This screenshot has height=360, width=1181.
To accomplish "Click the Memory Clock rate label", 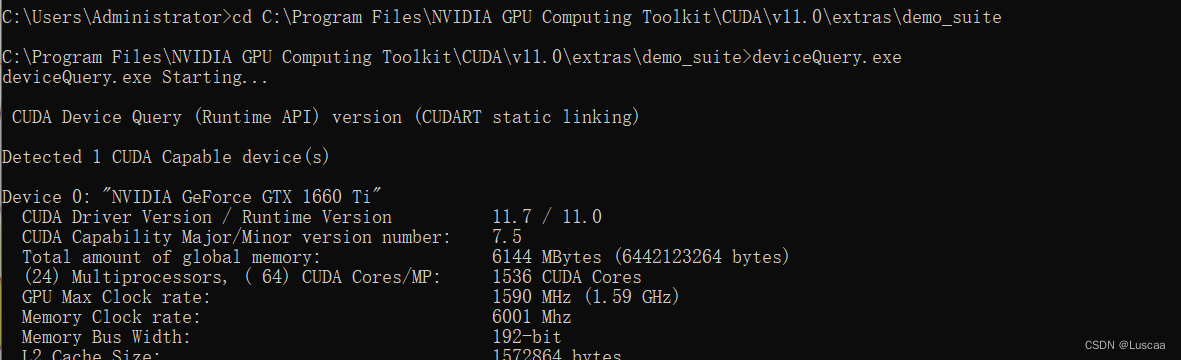I will [111, 316].
